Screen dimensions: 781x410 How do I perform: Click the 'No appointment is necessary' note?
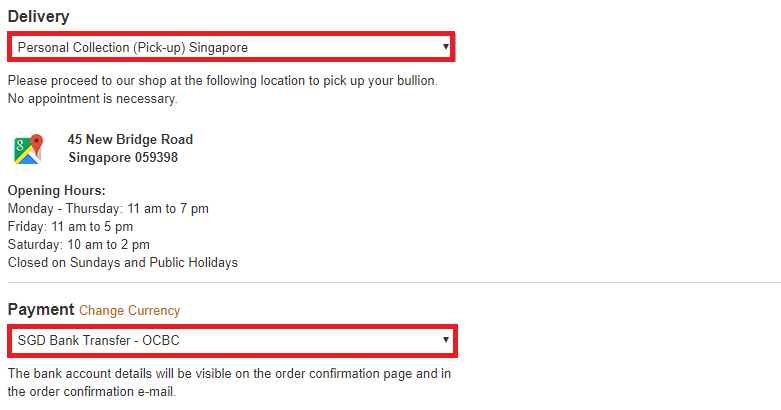pyautogui.click(x=93, y=99)
